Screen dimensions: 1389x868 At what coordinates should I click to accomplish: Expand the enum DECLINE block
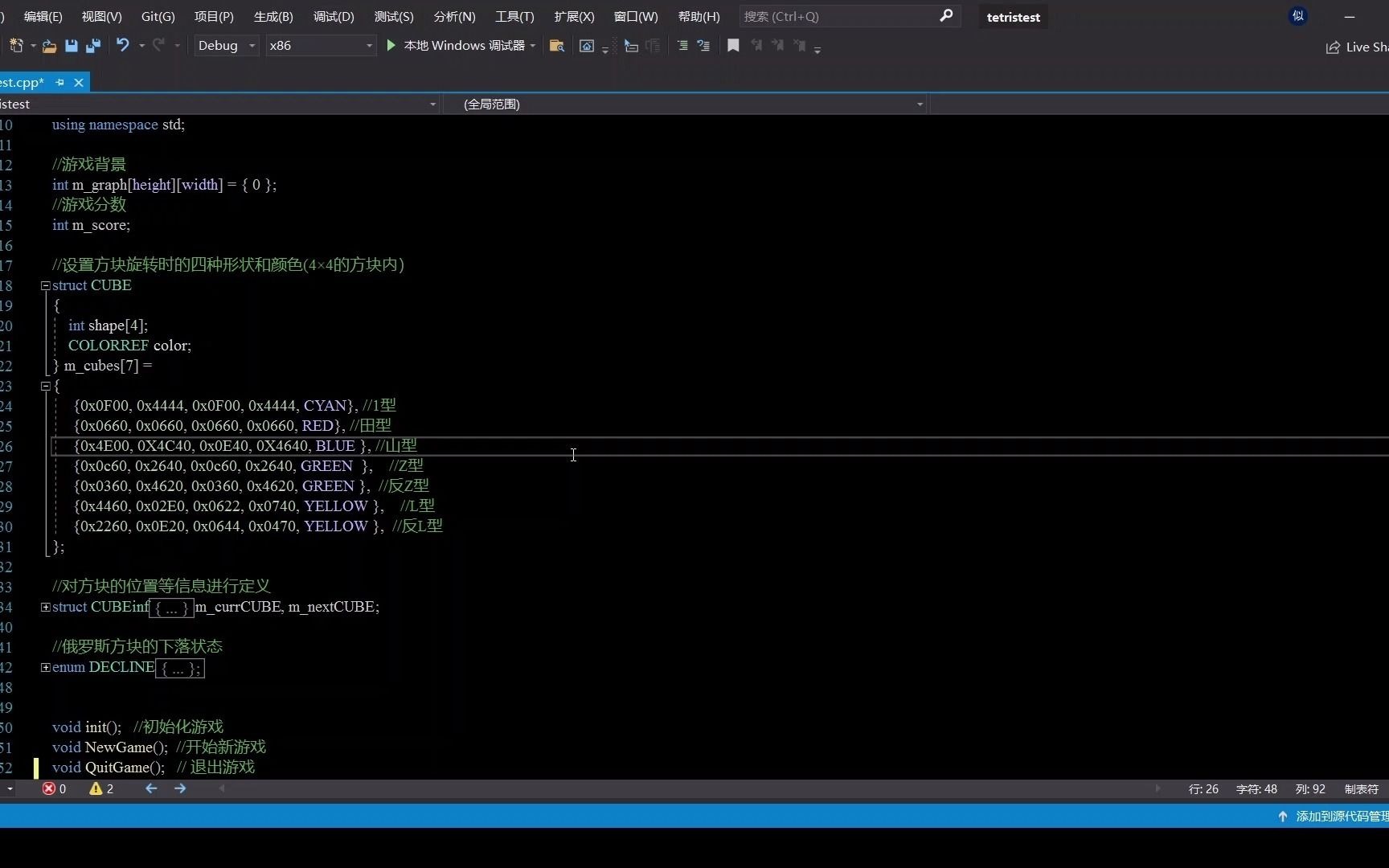click(46, 667)
